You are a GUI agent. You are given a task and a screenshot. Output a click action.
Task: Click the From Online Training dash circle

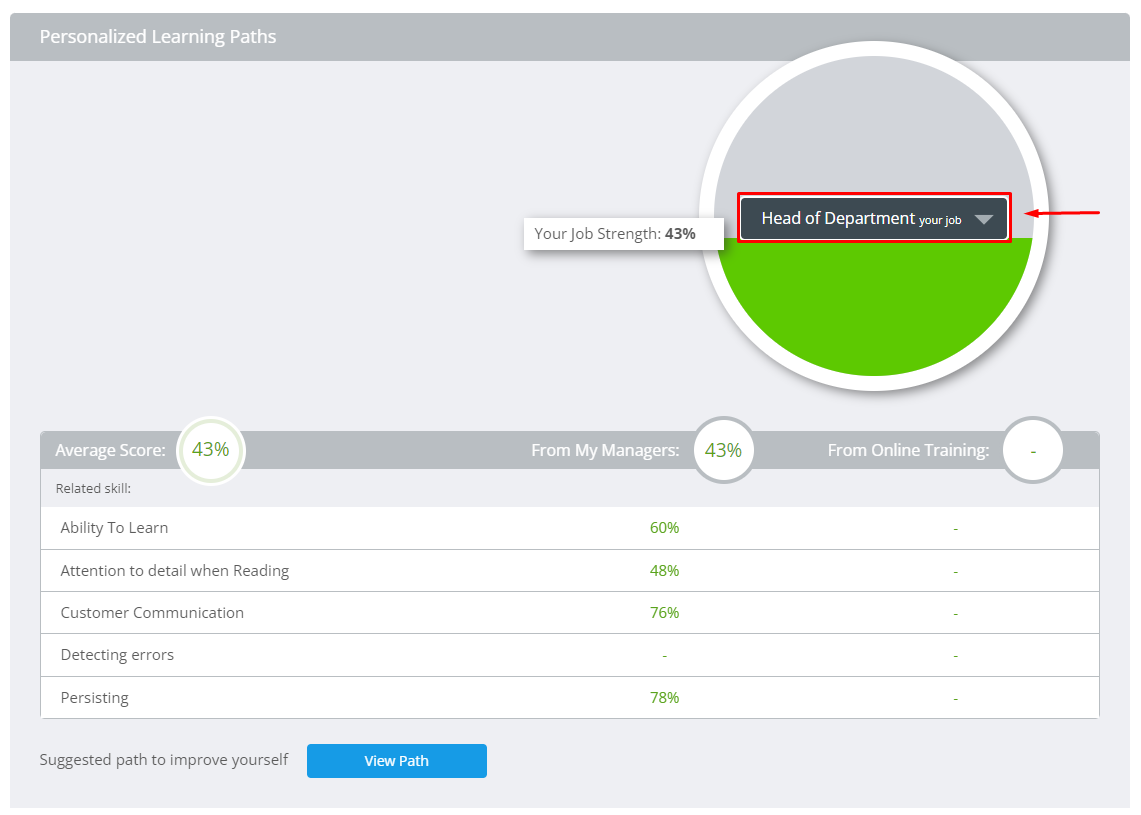tap(1033, 450)
